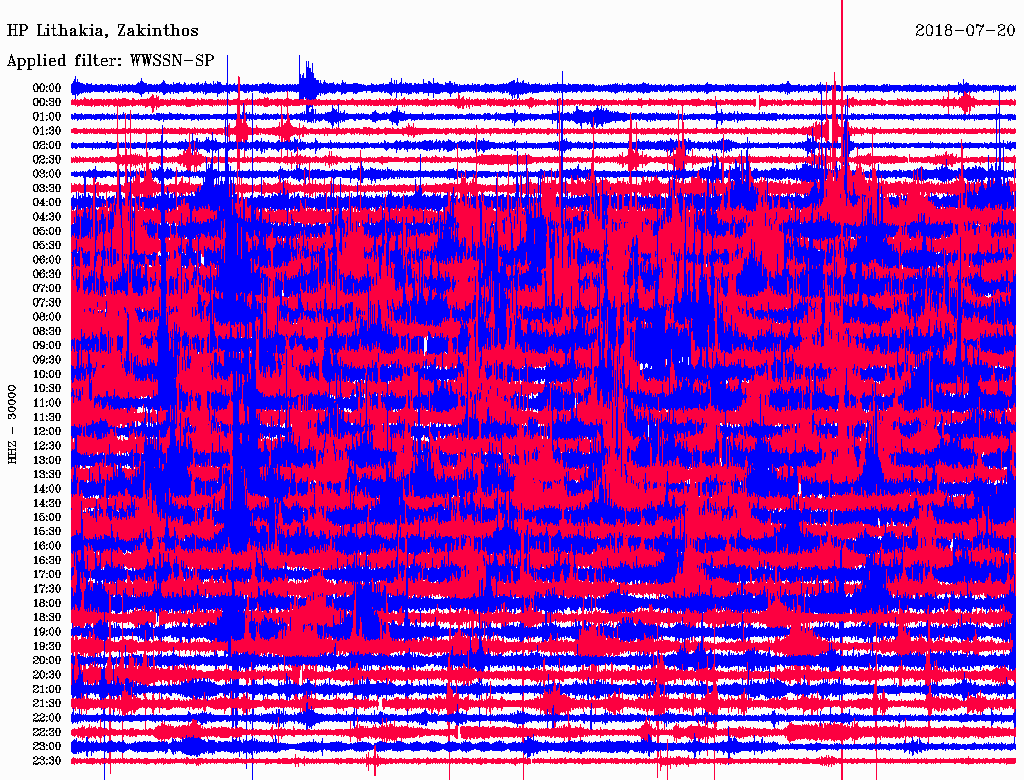Click the 05:00 time label
1024x780 pixels.
point(47,231)
